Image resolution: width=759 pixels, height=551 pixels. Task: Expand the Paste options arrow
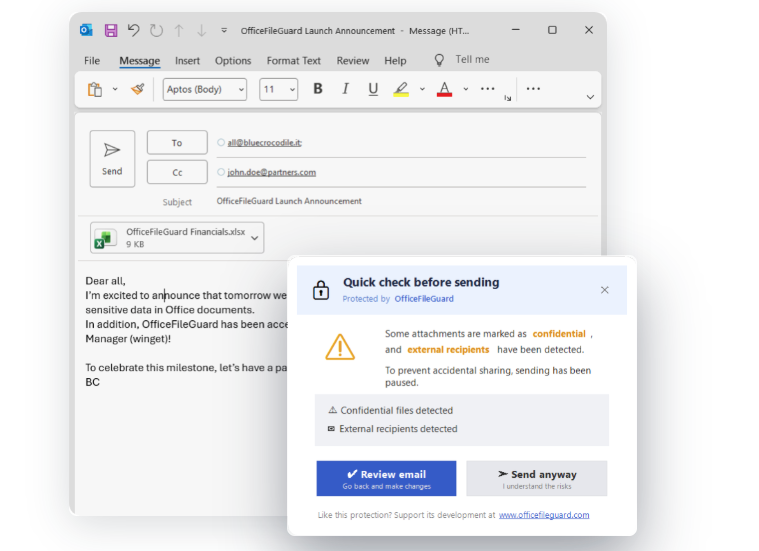tap(115, 89)
